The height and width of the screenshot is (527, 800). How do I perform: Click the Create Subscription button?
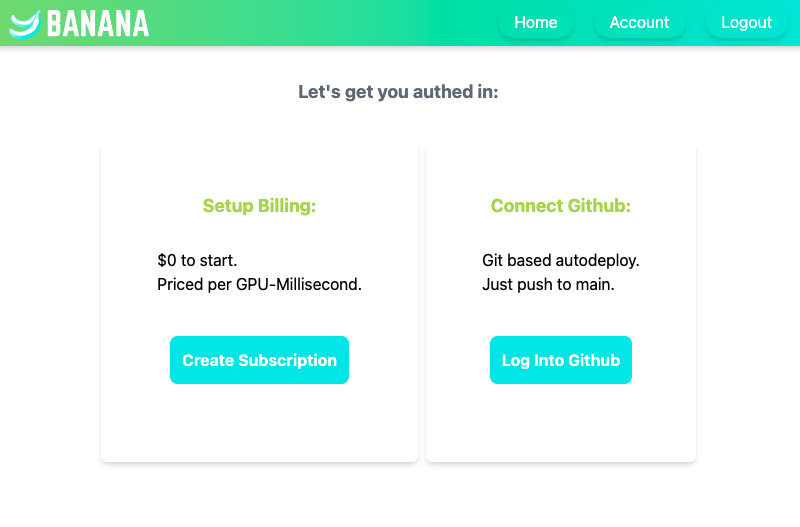point(259,360)
